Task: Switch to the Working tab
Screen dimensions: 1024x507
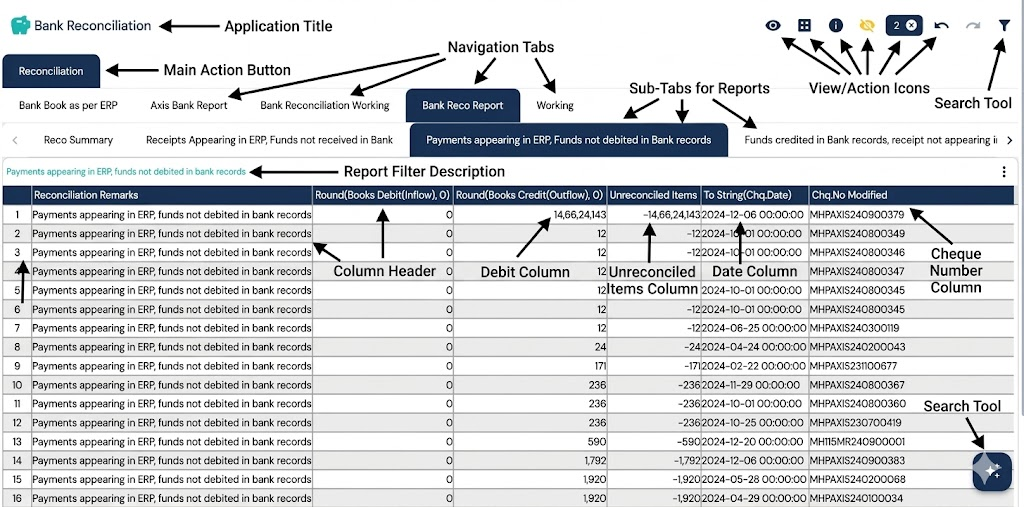Action: (555, 105)
